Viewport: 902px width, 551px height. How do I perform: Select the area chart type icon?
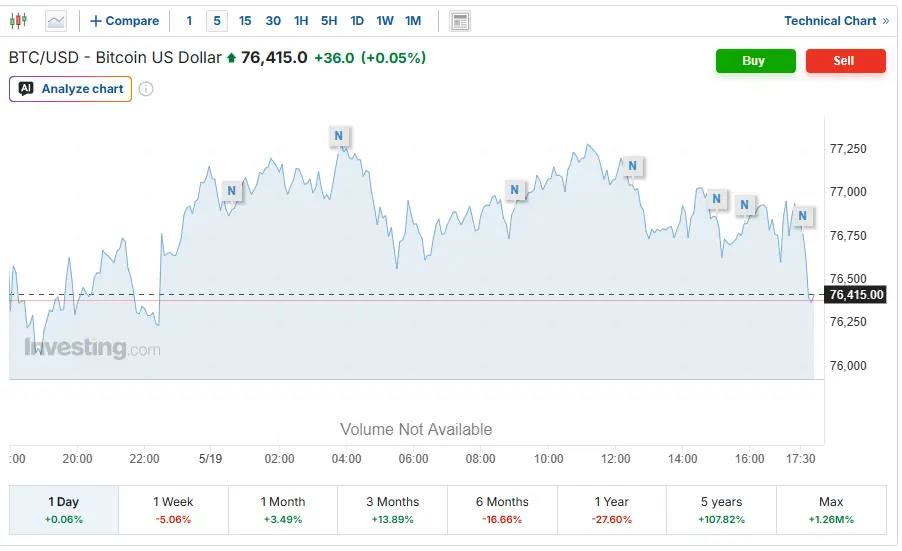[x=56, y=21]
